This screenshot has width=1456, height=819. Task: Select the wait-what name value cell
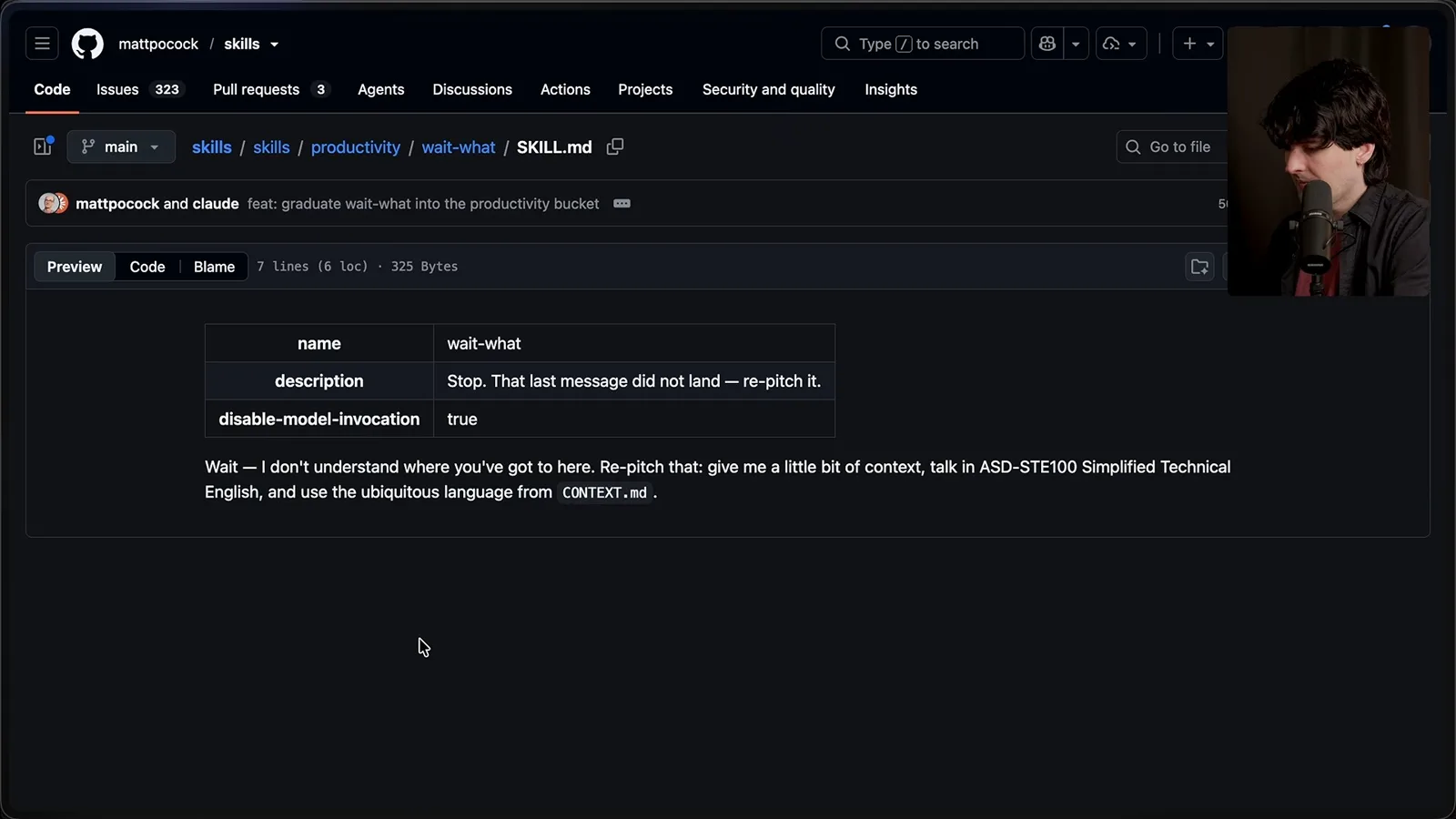(x=634, y=343)
